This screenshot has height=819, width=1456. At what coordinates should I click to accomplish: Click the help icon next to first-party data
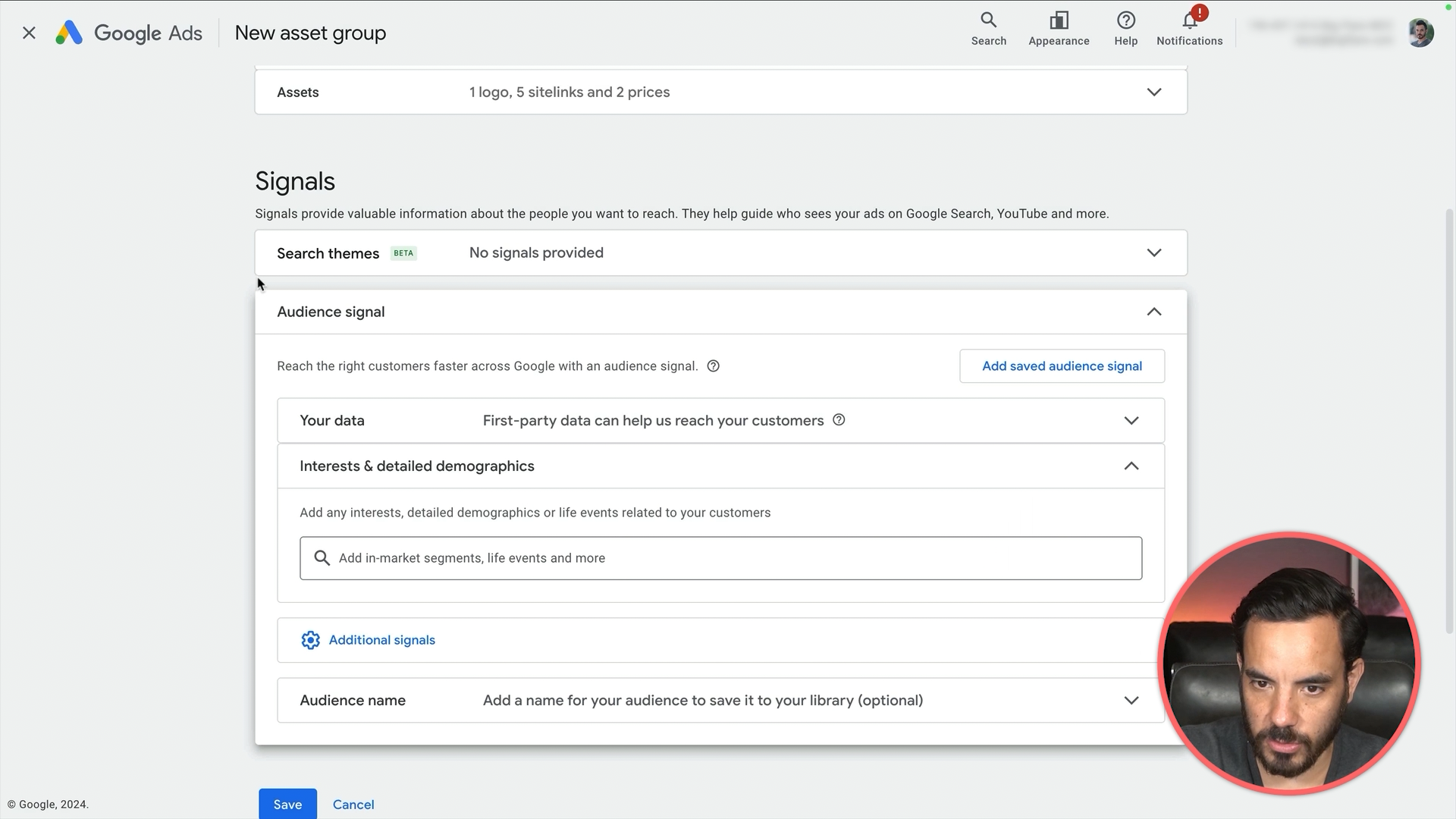(839, 419)
